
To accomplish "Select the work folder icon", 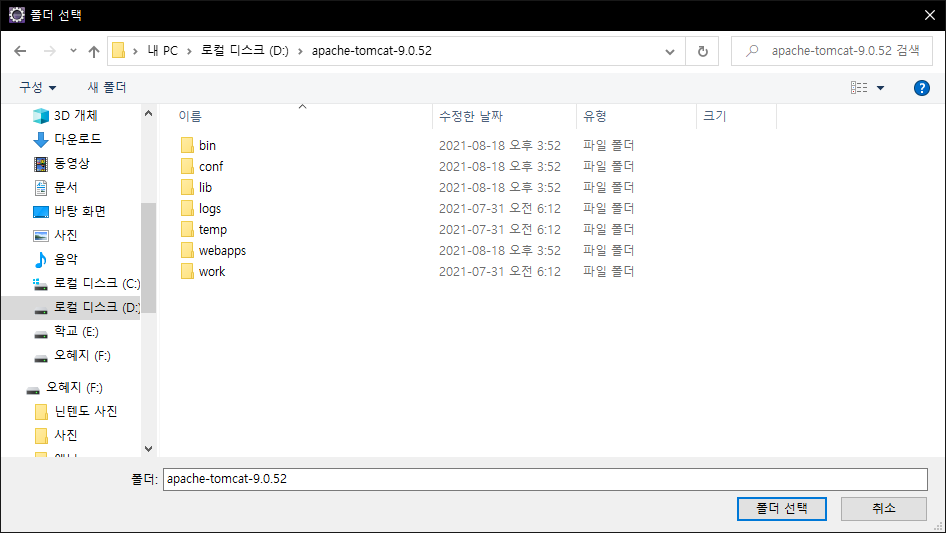I will (x=187, y=272).
